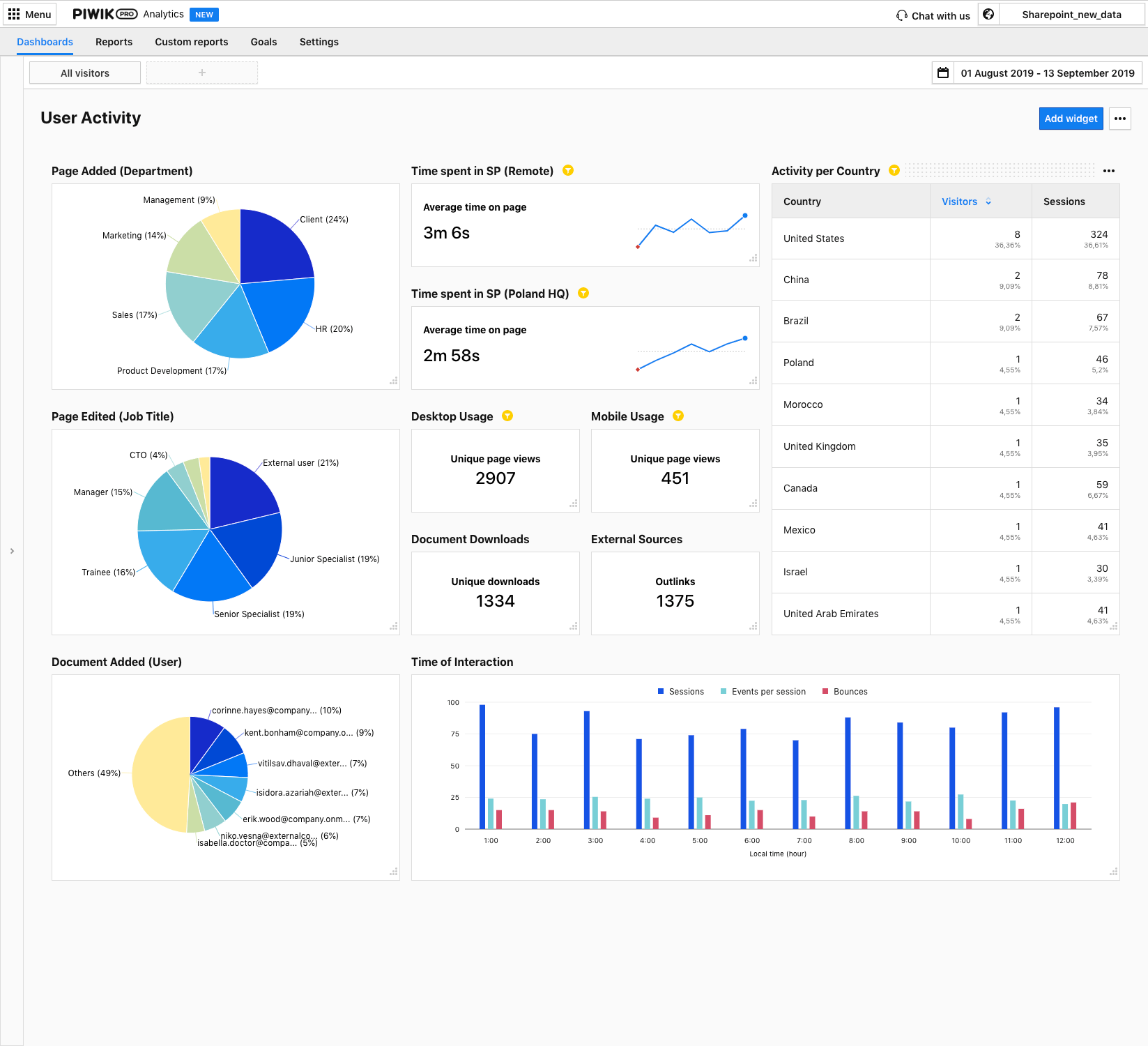1148x1046 pixels.
Task: Click the NEW badge
Action: 204,15
